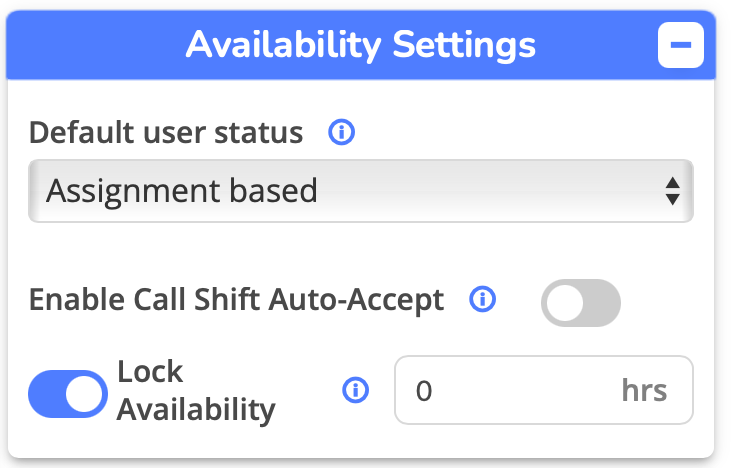Click the up-down arrows on status selector
Screen dimensions: 736x468
[x=672, y=191]
